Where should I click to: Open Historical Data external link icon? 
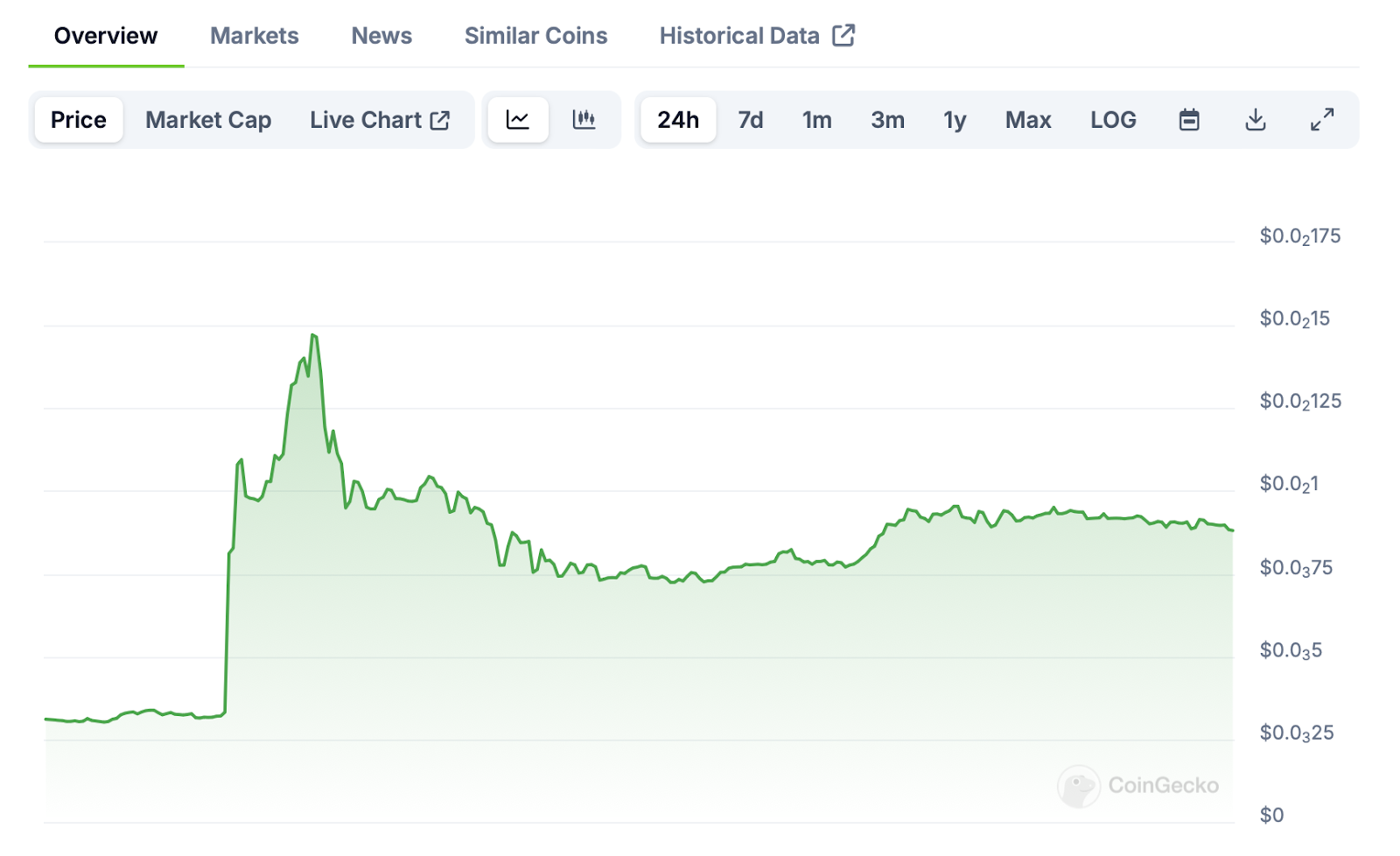(843, 35)
